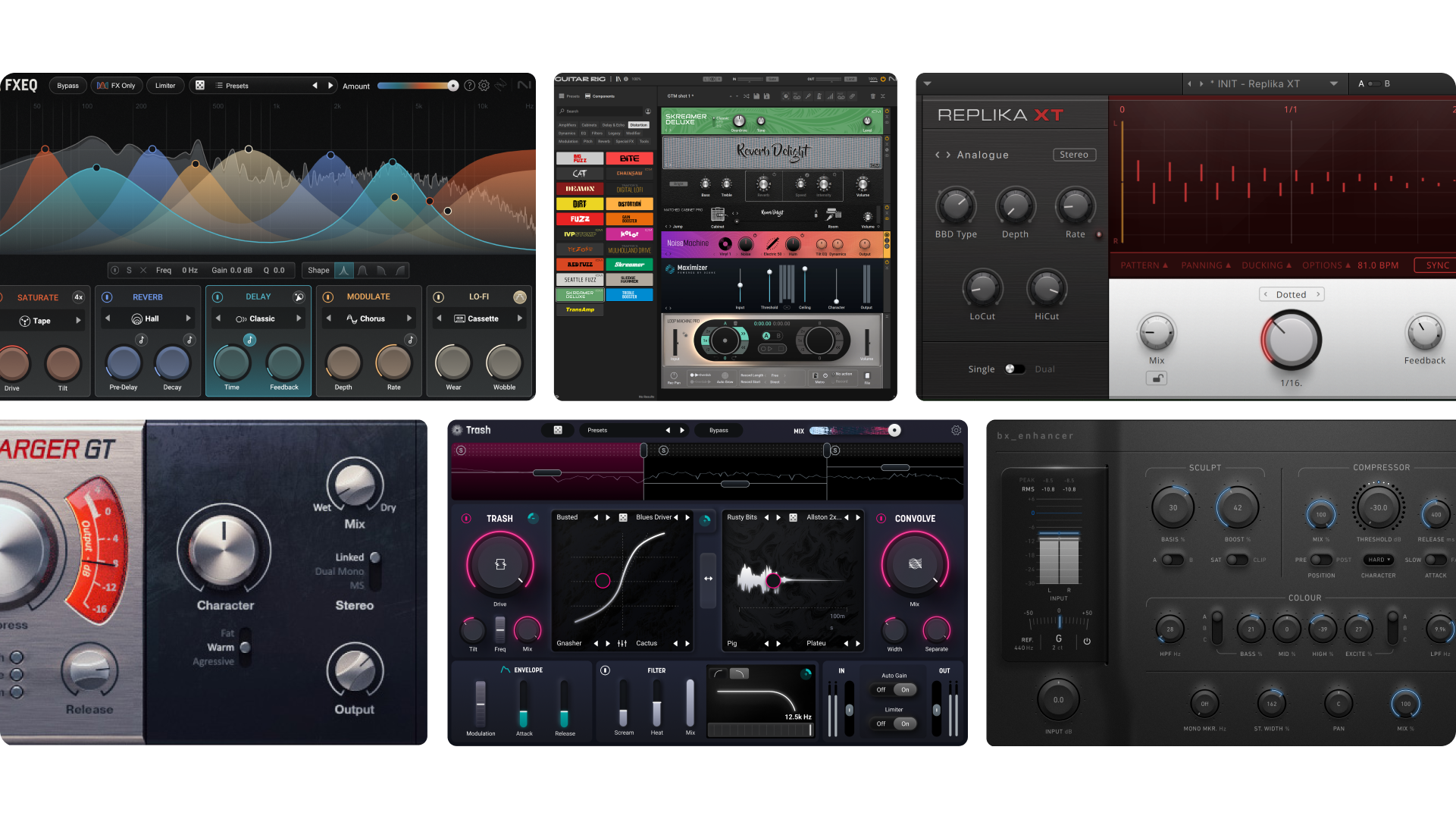Open the FXEQ help question-mark icon
Image resolution: width=1456 pixels, height=819 pixels.
pos(470,86)
